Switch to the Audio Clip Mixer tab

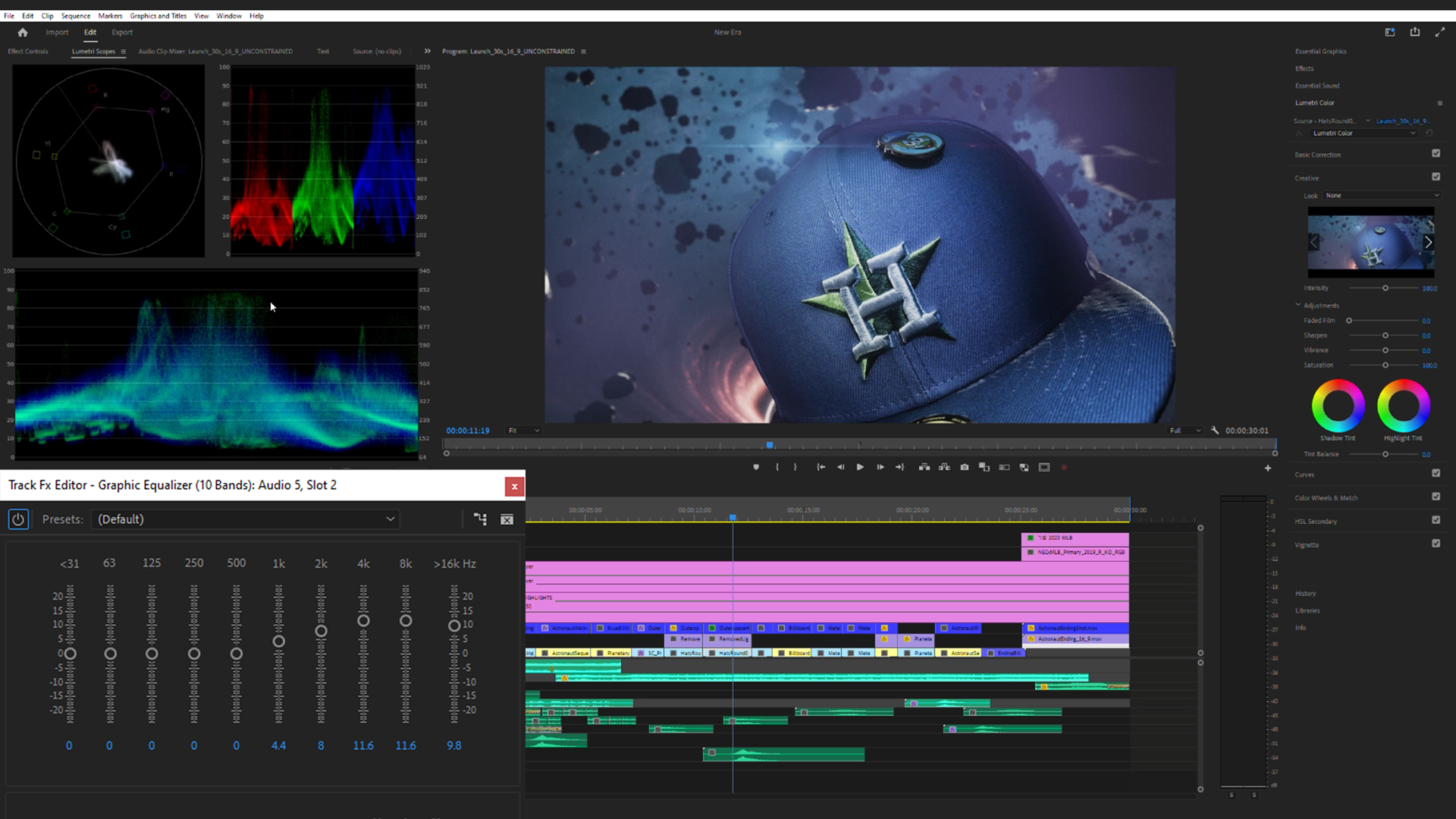[x=215, y=52]
